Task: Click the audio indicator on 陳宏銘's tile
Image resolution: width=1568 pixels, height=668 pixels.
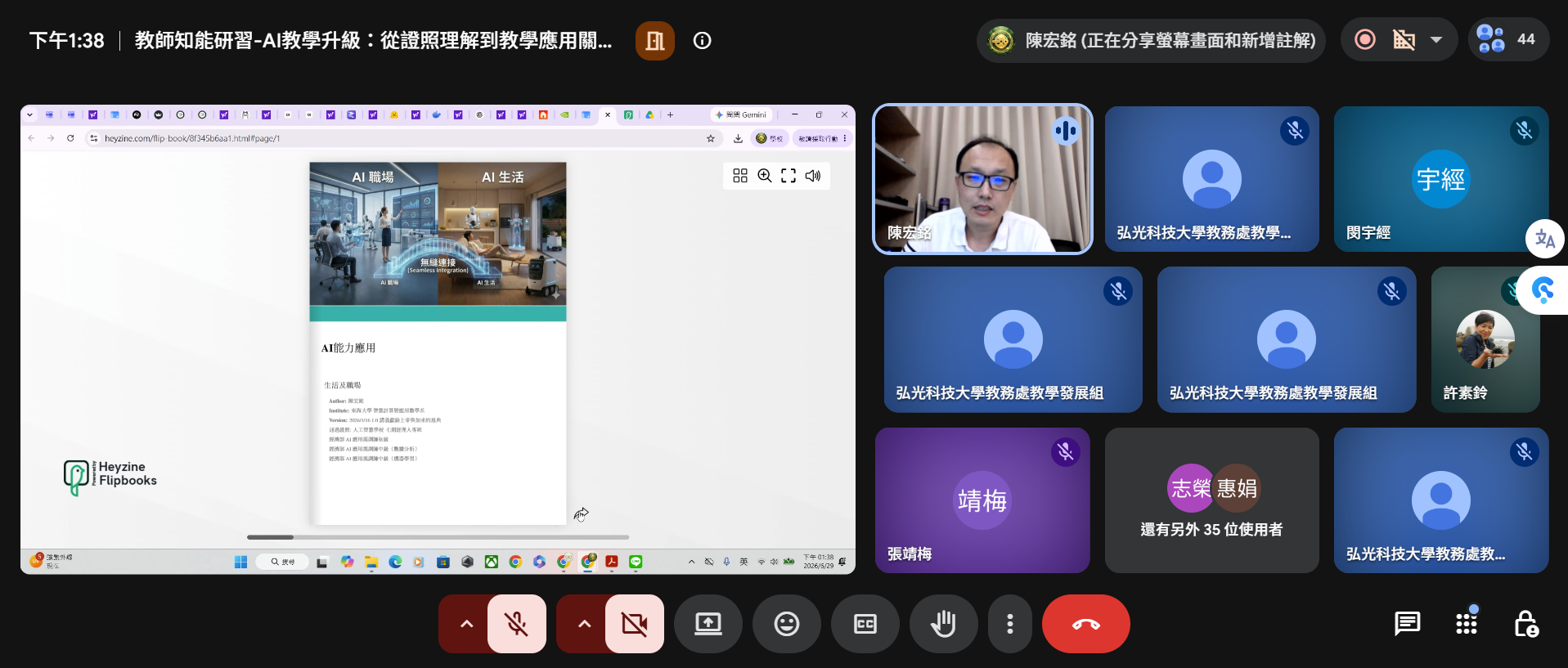Action: 1065,131
